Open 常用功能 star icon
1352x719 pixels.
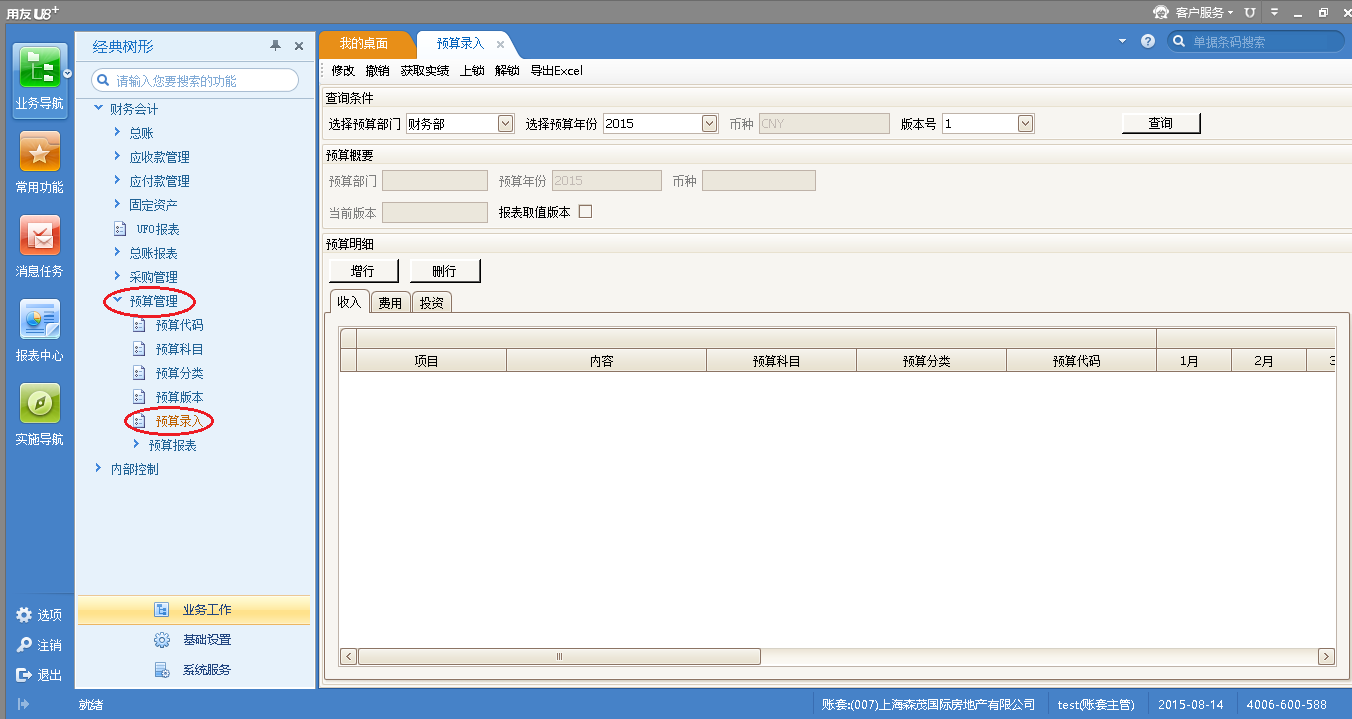pyautogui.click(x=39, y=153)
